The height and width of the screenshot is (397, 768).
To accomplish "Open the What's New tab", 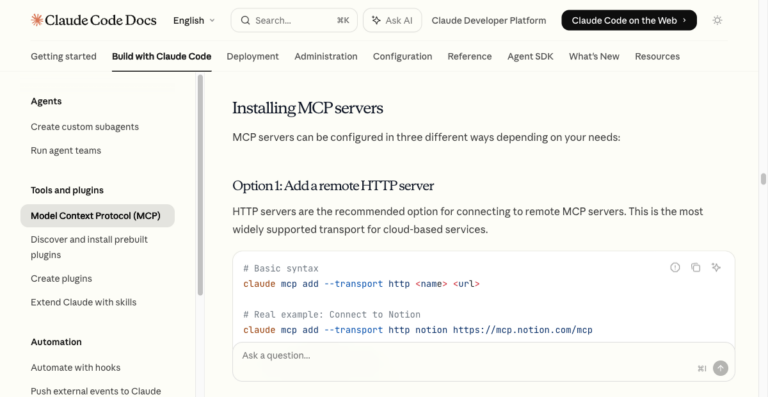I will click(594, 56).
